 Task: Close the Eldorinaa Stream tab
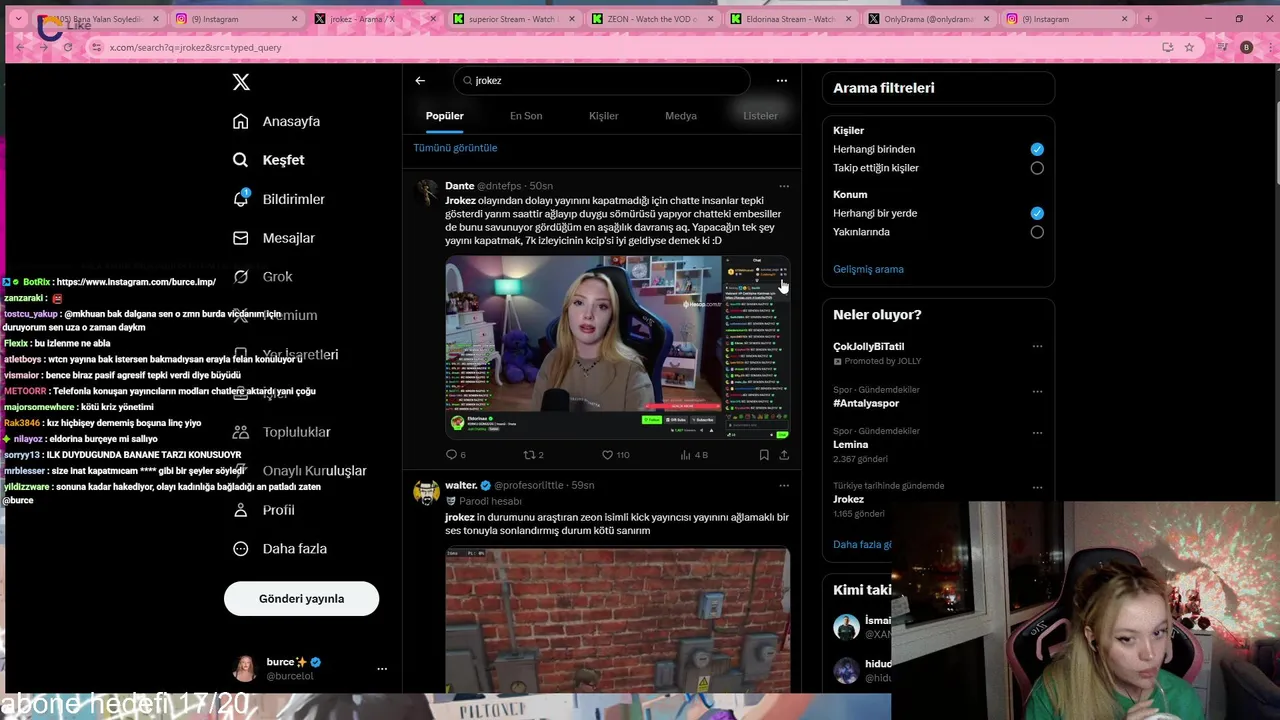847,19
